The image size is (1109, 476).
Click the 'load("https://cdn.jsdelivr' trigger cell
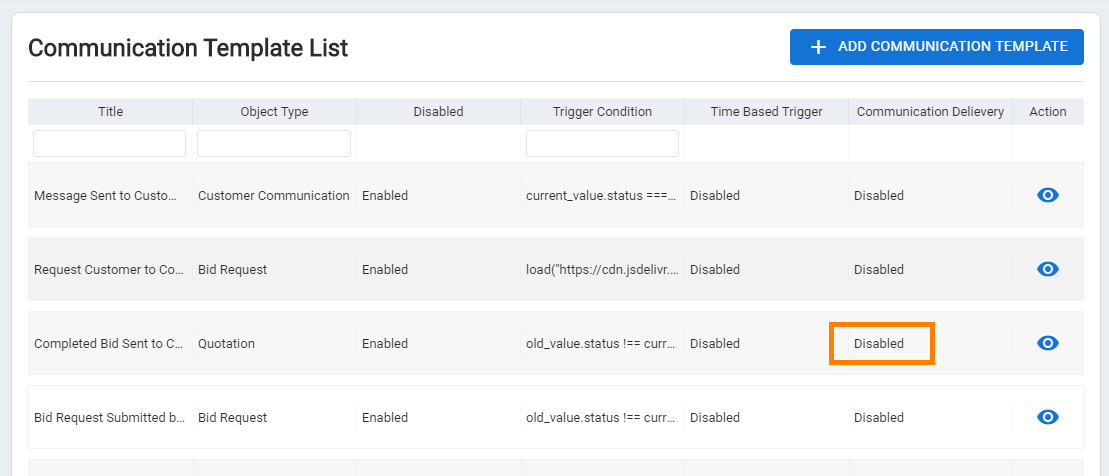pyautogui.click(x=602, y=269)
